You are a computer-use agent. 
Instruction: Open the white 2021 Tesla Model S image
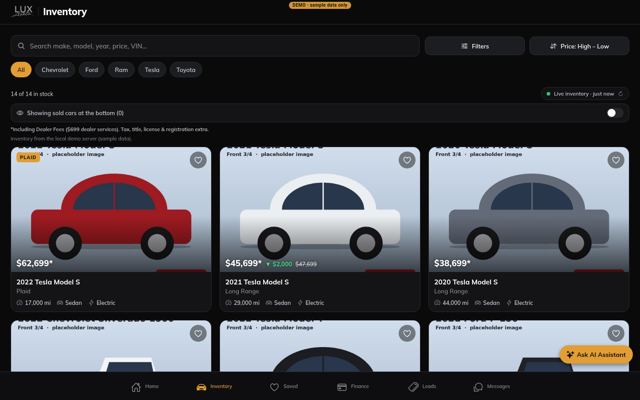click(x=320, y=209)
